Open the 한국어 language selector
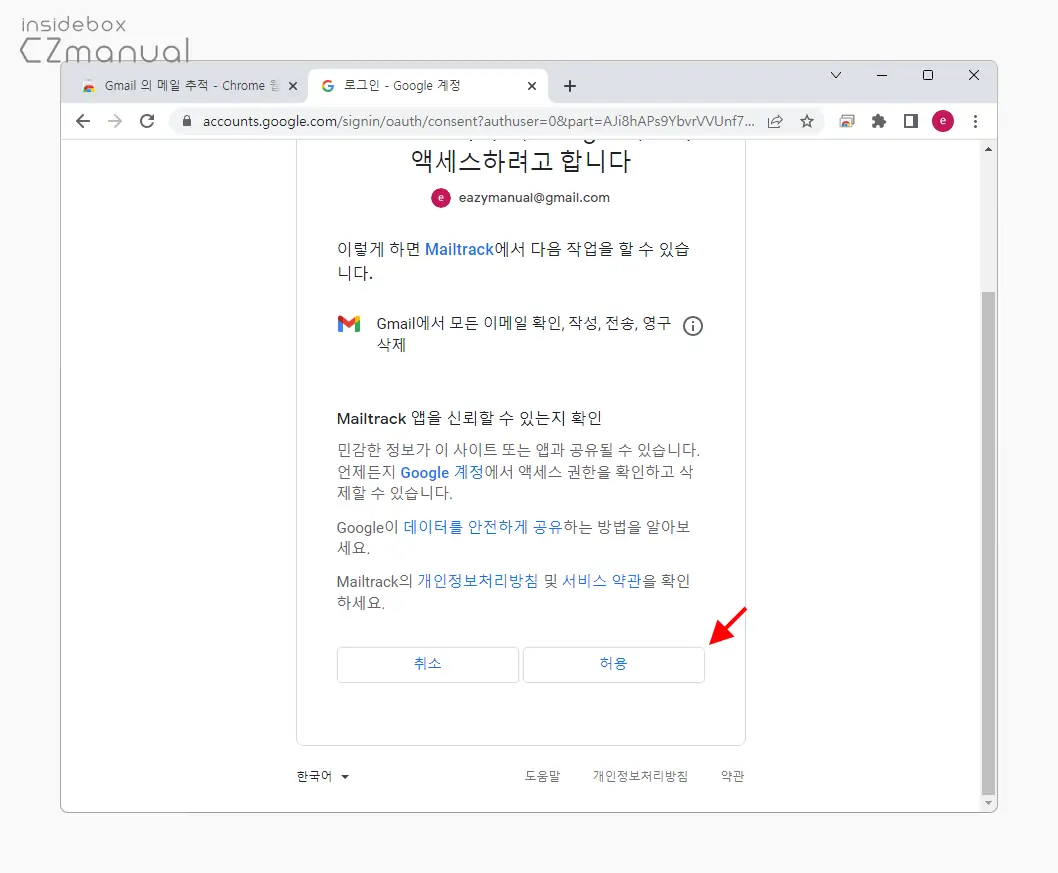This screenshot has height=873, width=1058. 323,777
